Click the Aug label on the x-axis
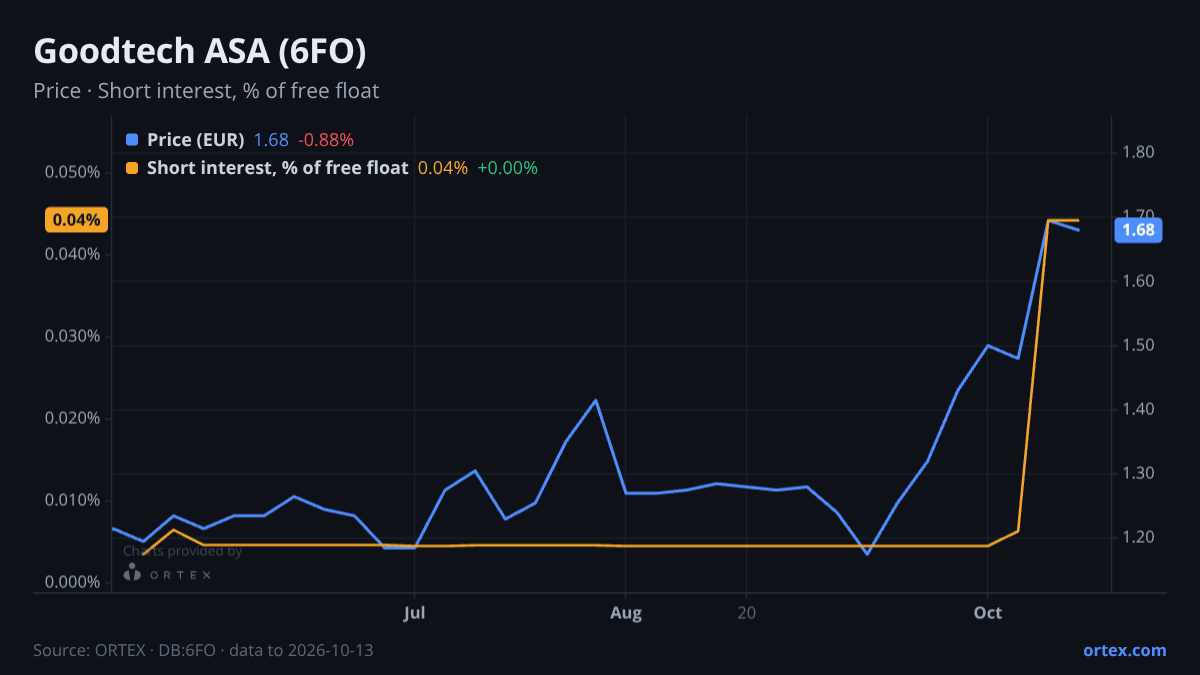 (626, 612)
